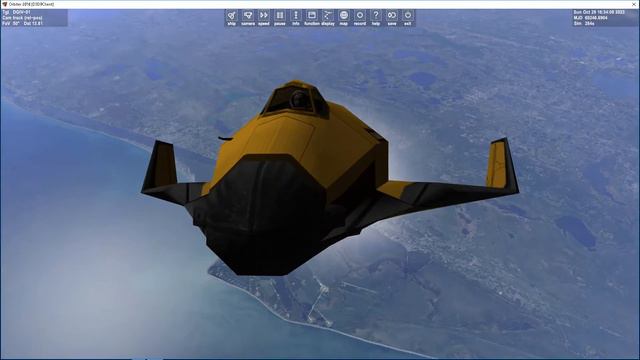Open the function menu icon
Viewport: 640px width, 360px height.
coord(311,16)
